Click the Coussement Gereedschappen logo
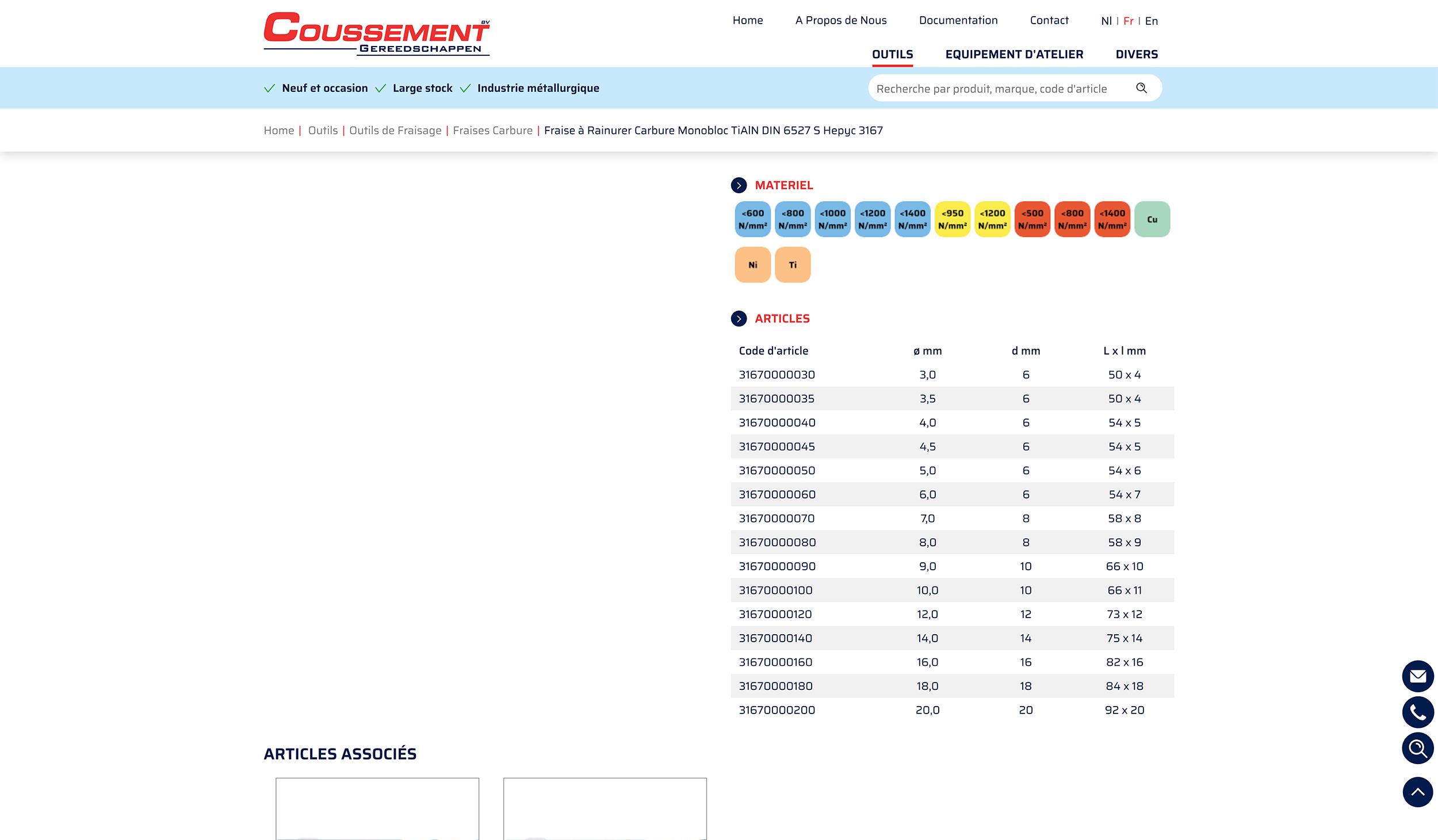This screenshot has width=1438, height=840. (x=376, y=33)
